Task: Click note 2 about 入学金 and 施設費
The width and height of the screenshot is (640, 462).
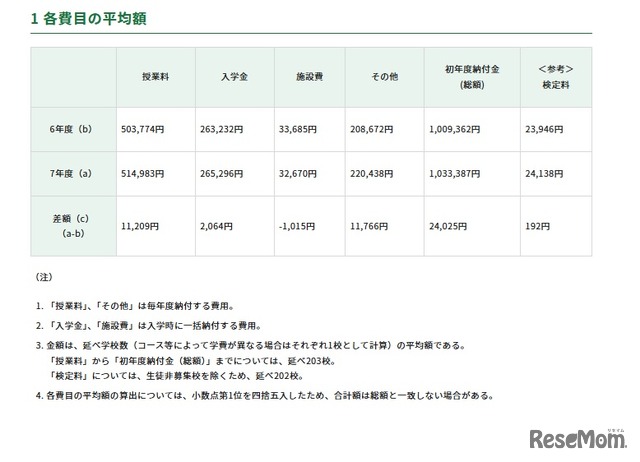Action: point(149,326)
